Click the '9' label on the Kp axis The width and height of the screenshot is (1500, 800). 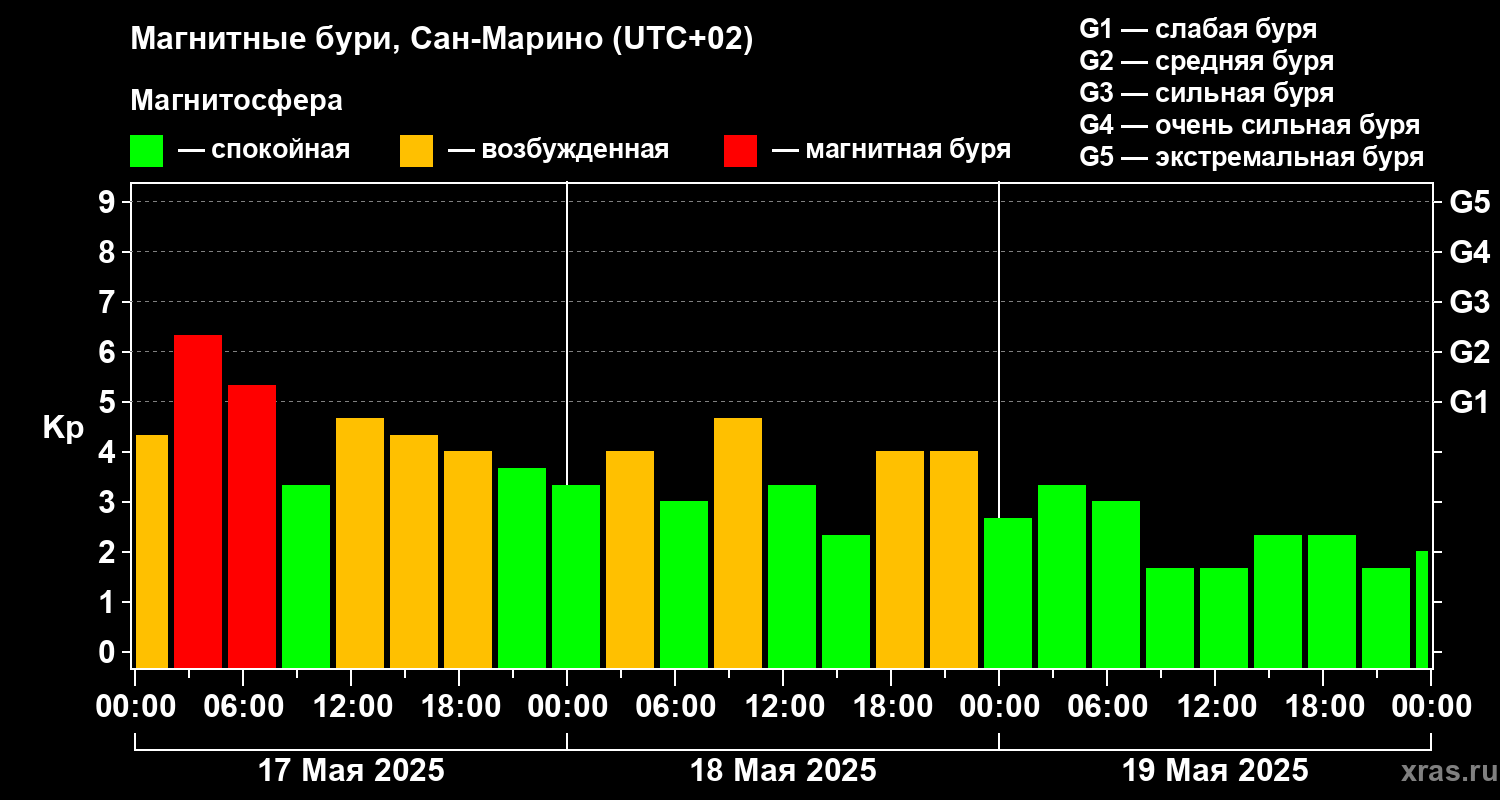pyautogui.click(x=109, y=202)
